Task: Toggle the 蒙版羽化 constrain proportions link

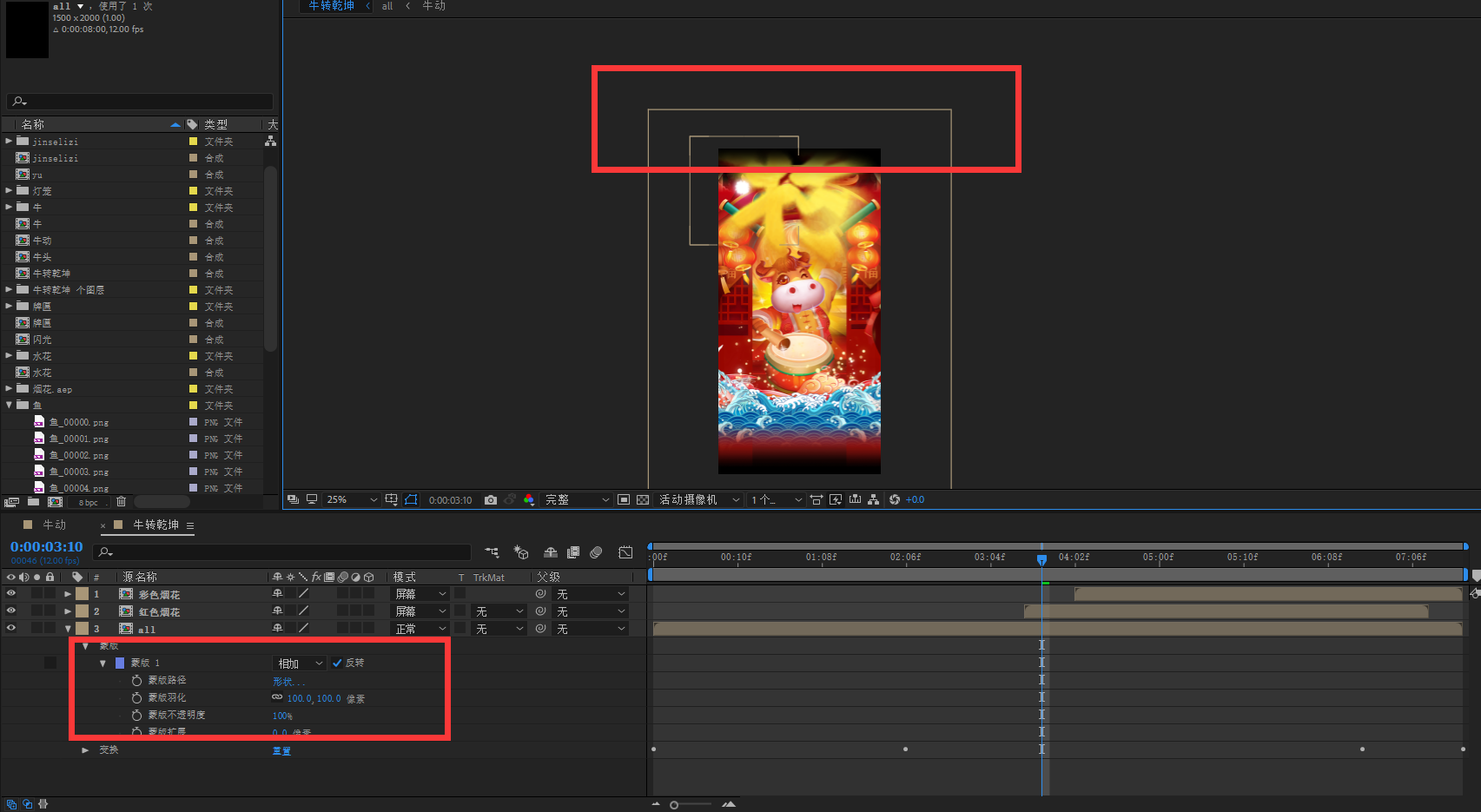Action: [x=277, y=697]
